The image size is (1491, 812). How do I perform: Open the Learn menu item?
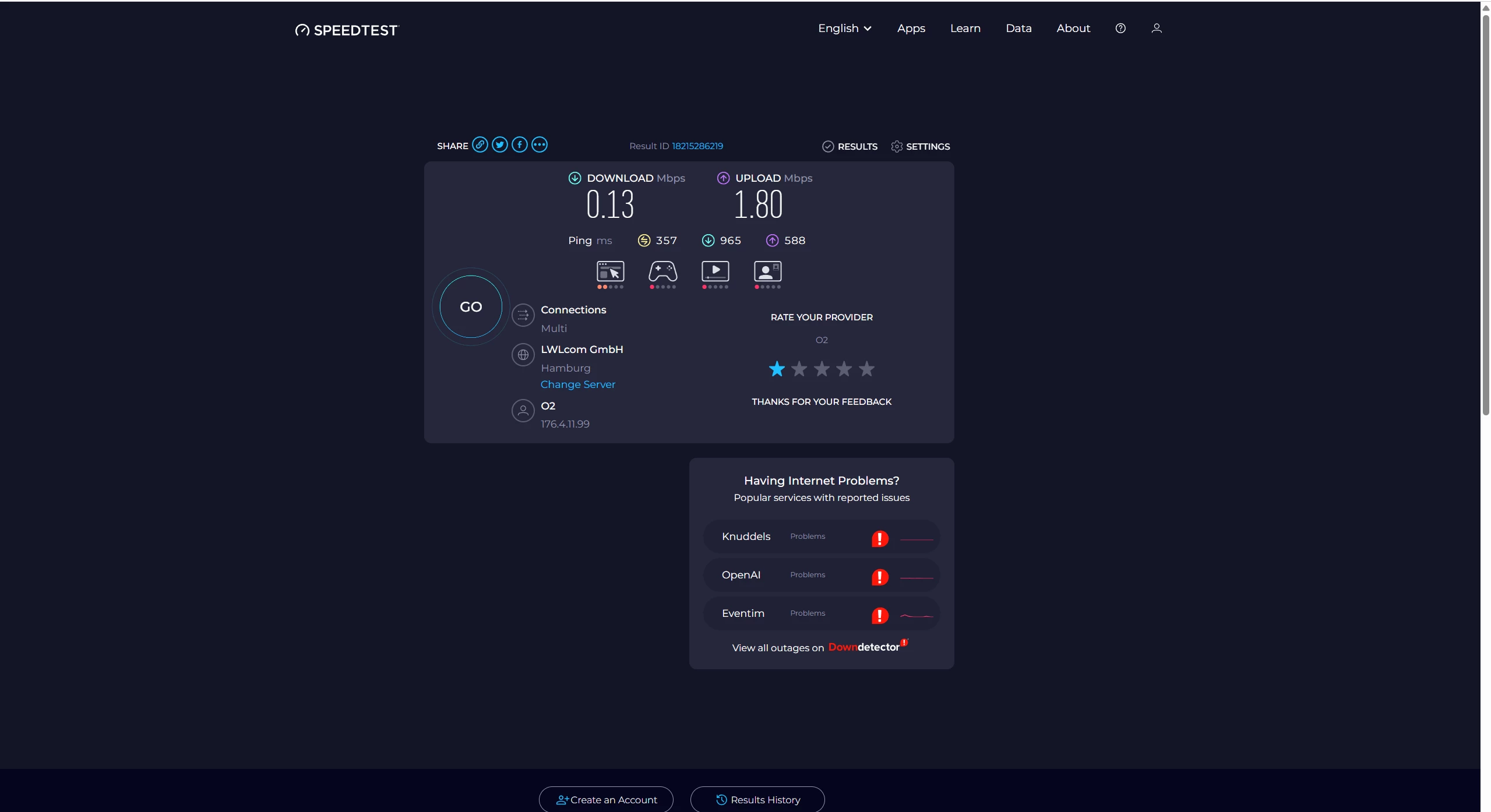965,28
